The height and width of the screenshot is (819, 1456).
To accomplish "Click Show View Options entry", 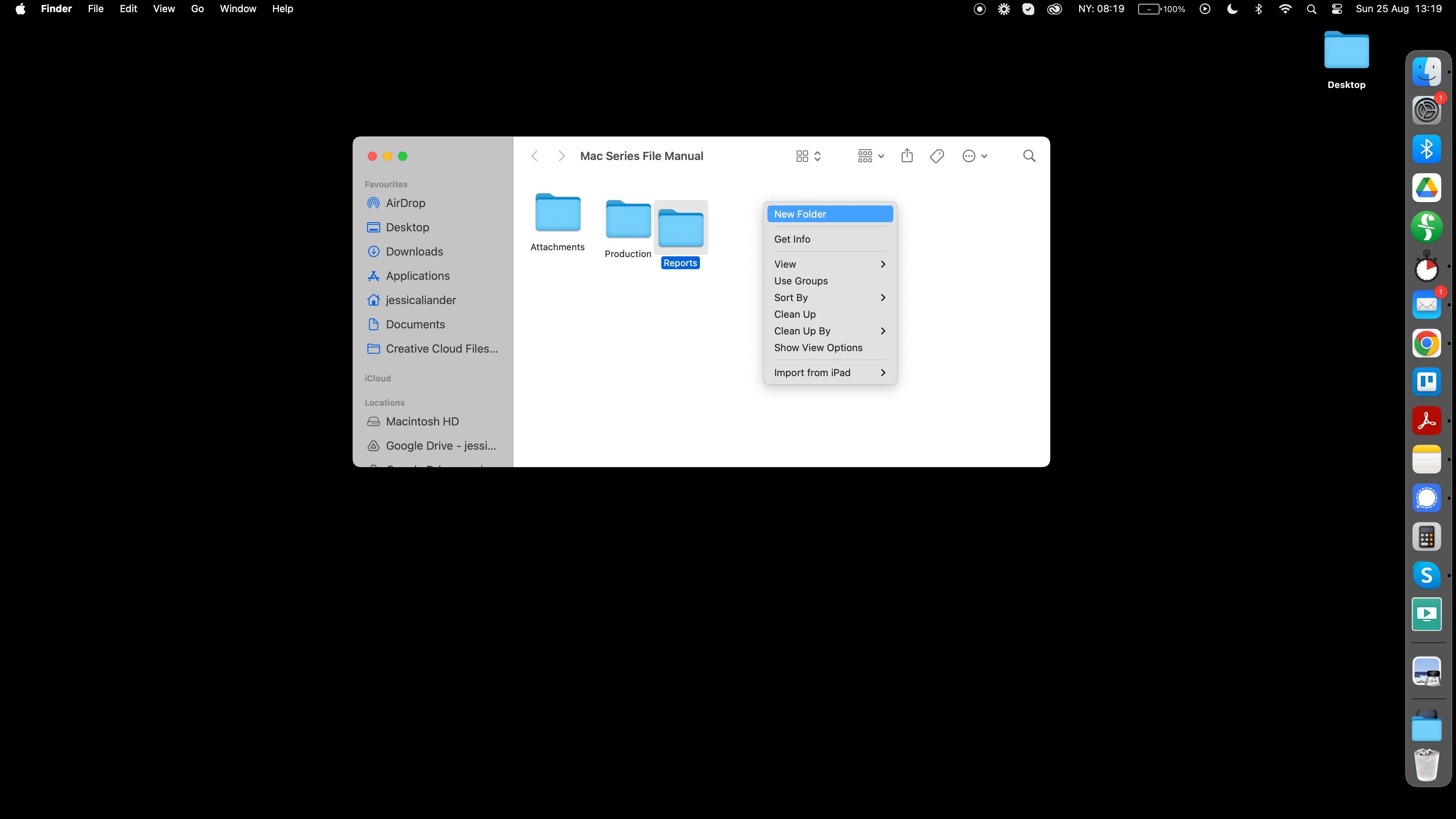I will point(818,348).
